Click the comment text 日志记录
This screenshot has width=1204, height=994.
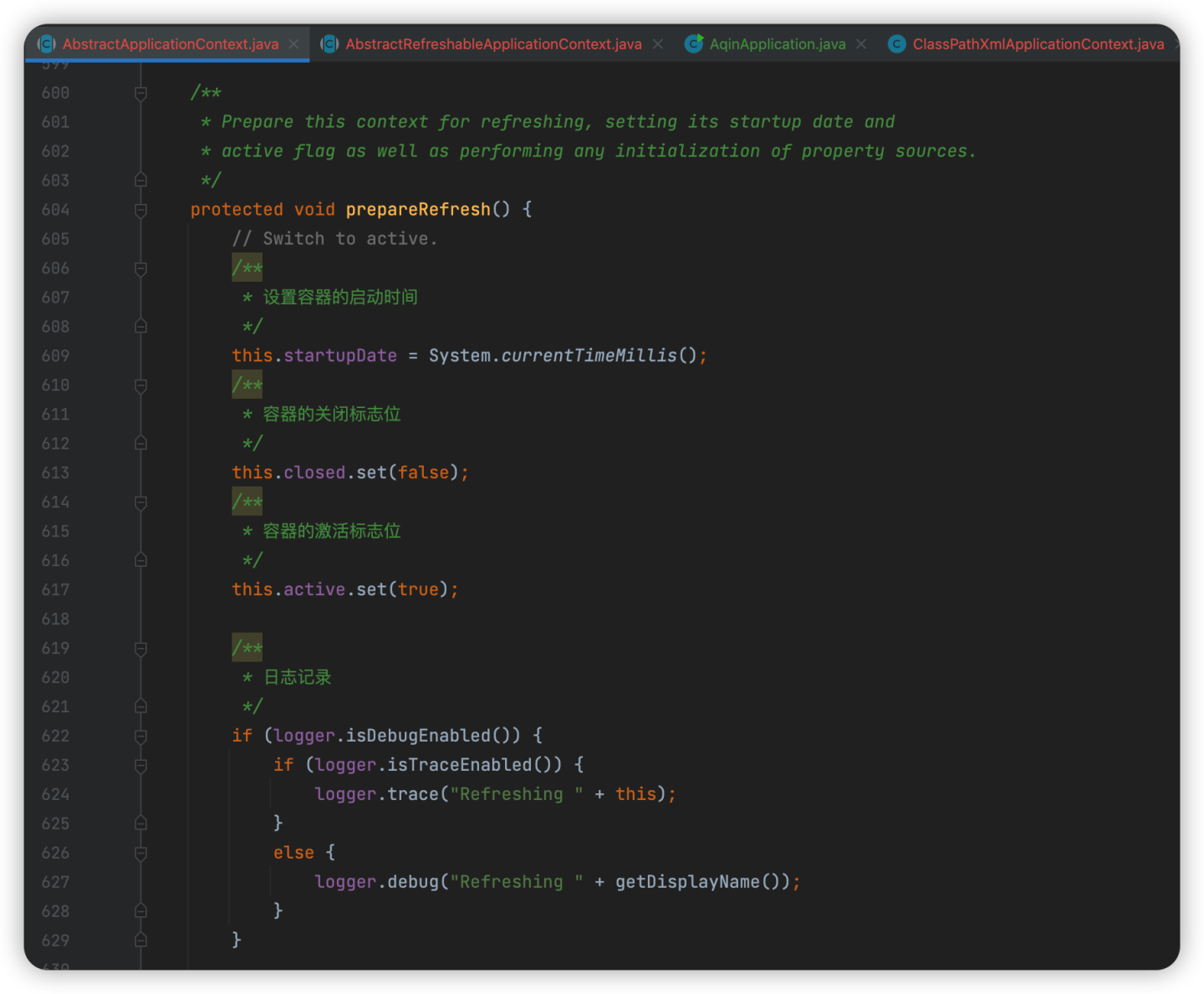click(x=298, y=678)
